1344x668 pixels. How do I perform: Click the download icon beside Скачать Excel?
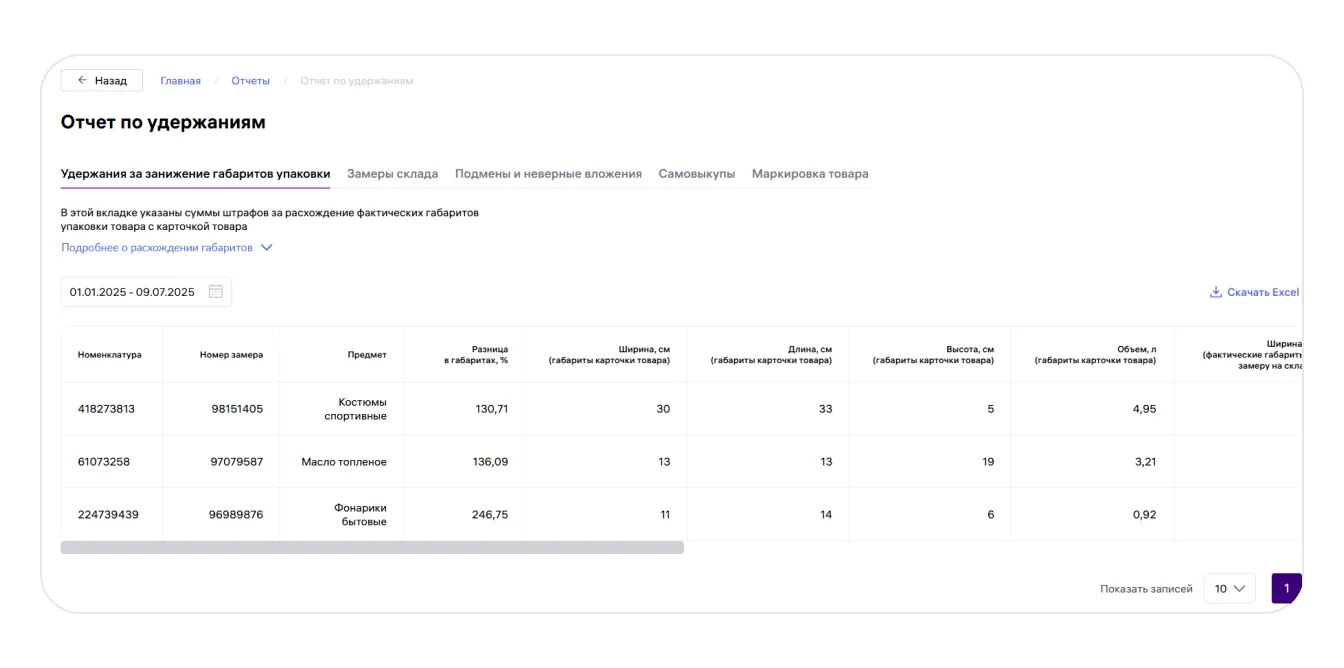pyautogui.click(x=1216, y=292)
